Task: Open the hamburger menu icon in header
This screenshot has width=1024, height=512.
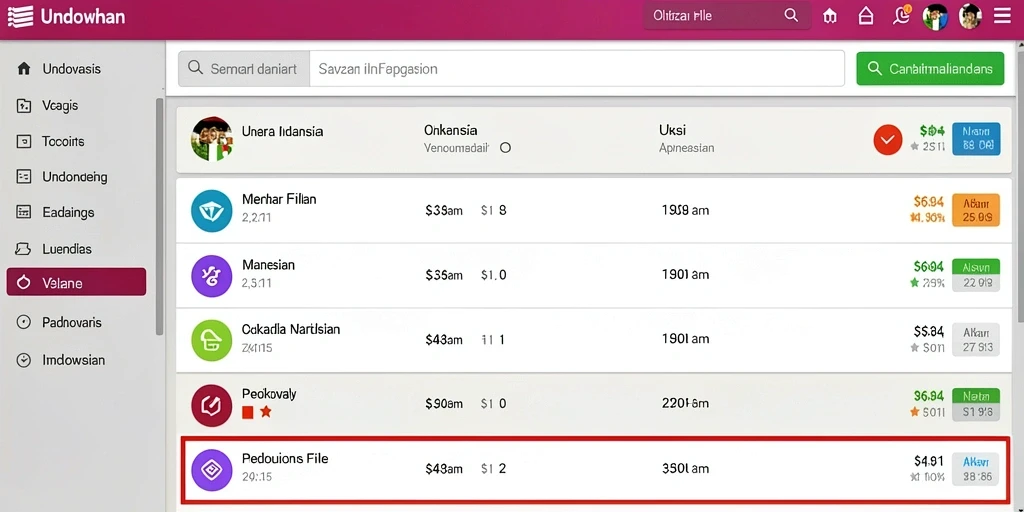Action: (1002, 16)
